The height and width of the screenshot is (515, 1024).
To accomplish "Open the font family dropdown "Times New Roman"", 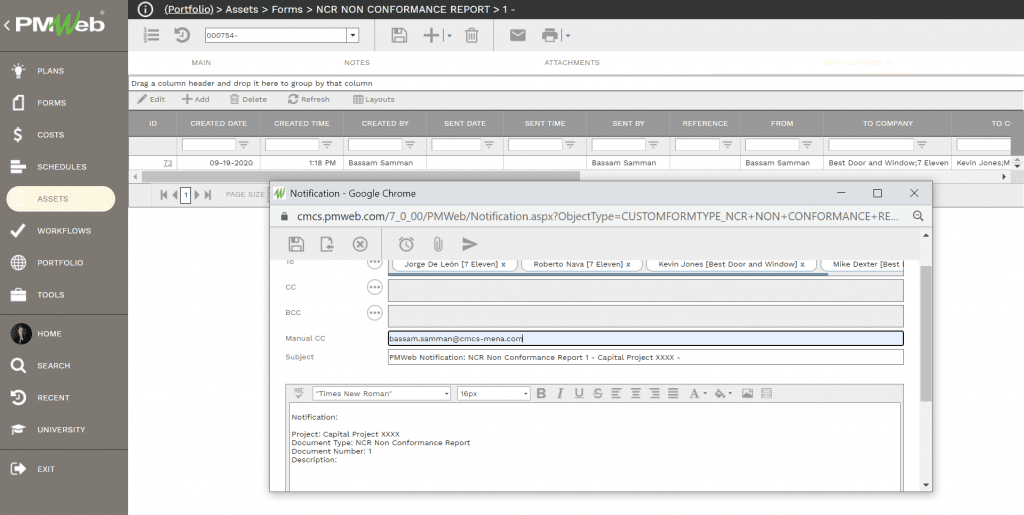I will pos(382,393).
